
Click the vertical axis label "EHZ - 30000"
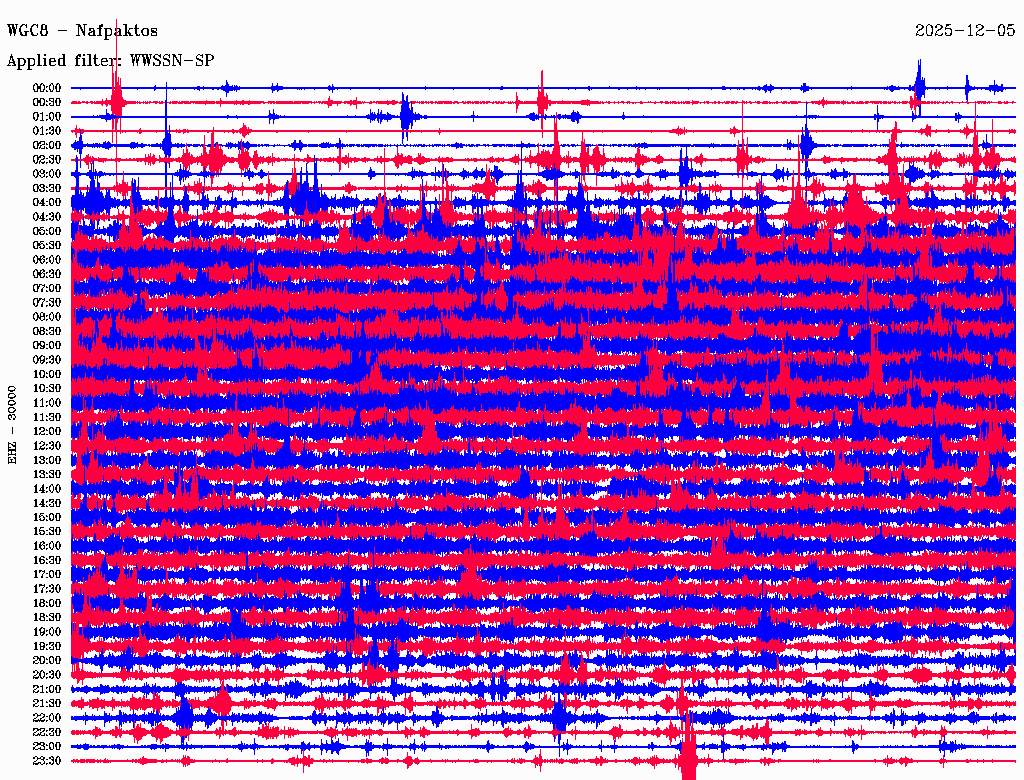pyautogui.click(x=12, y=425)
